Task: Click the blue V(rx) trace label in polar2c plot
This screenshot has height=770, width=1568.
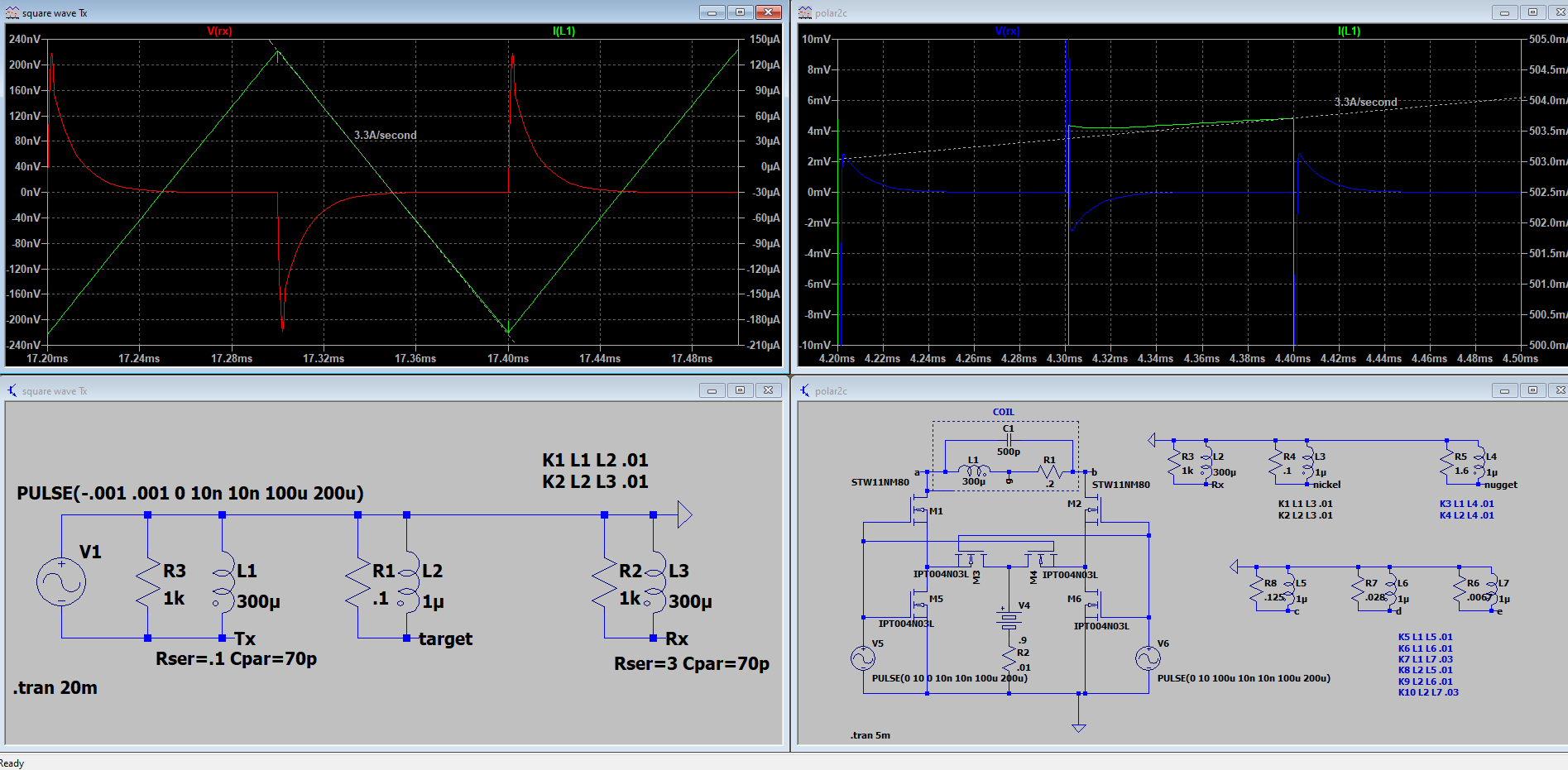Action: tap(1007, 31)
